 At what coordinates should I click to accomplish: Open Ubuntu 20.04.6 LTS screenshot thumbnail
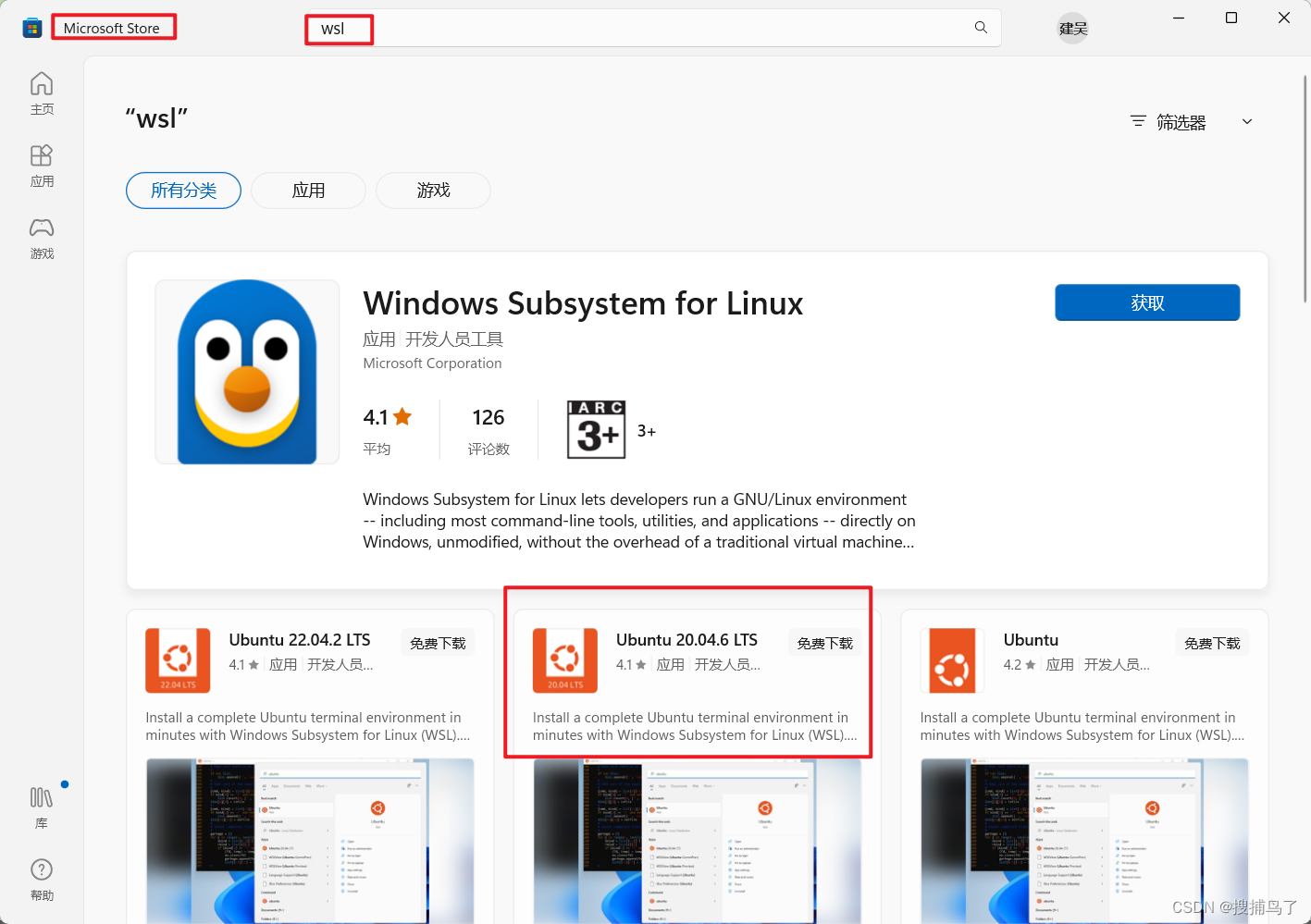point(697,841)
